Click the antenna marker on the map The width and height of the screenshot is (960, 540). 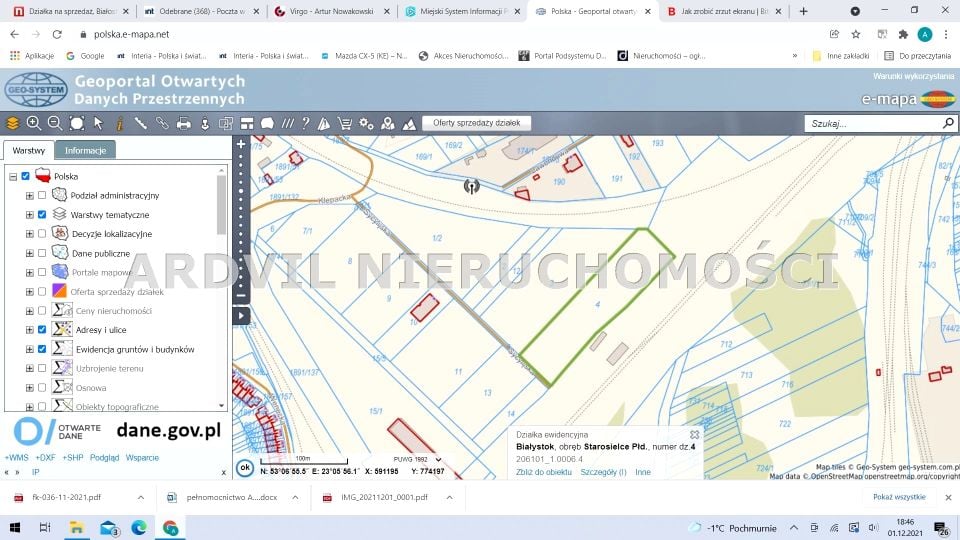pyautogui.click(x=471, y=186)
